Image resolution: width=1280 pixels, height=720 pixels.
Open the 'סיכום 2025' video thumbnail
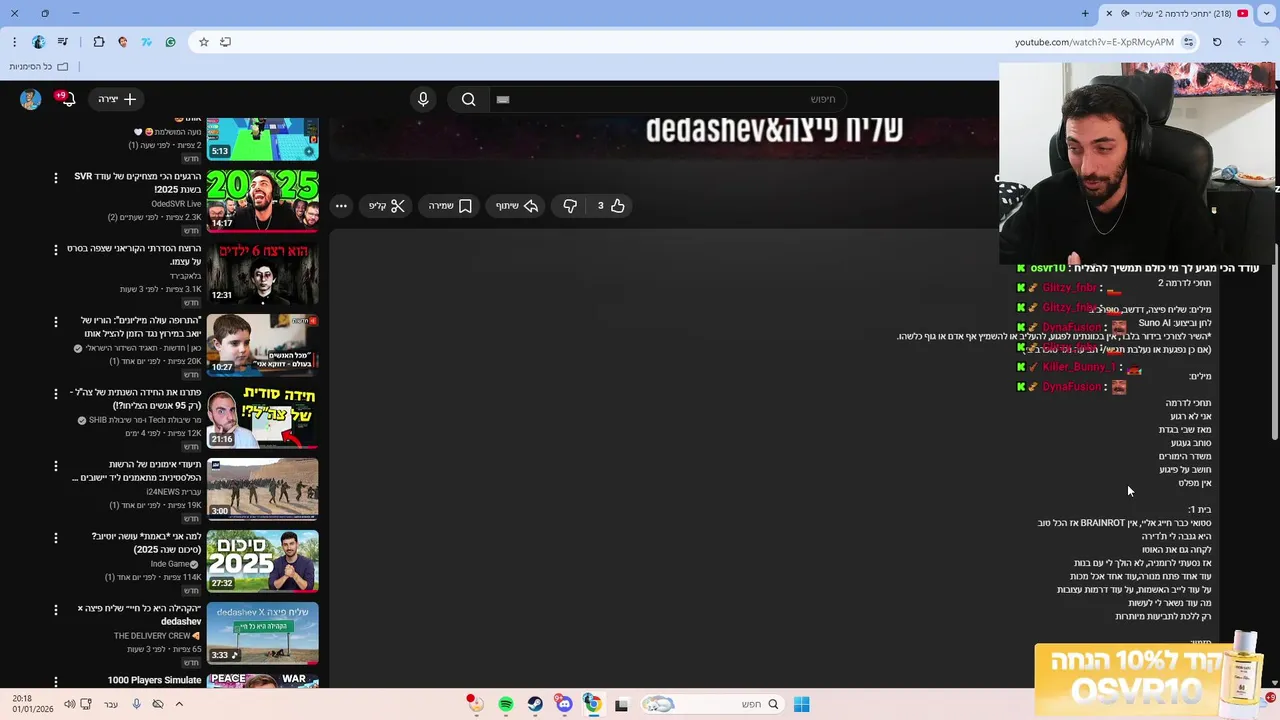pyautogui.click(x=262, y=560)
